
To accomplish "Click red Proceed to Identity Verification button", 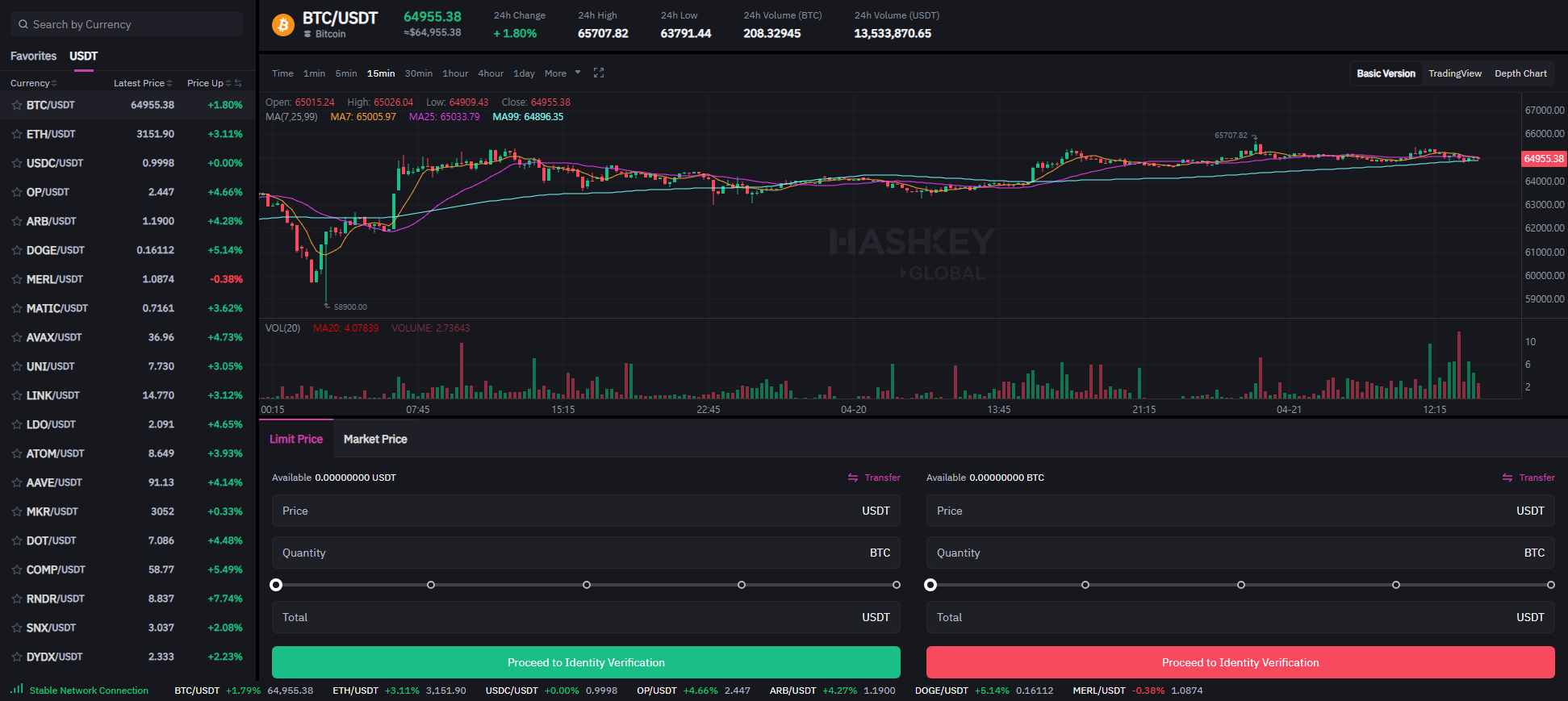I will [1240, 662].
